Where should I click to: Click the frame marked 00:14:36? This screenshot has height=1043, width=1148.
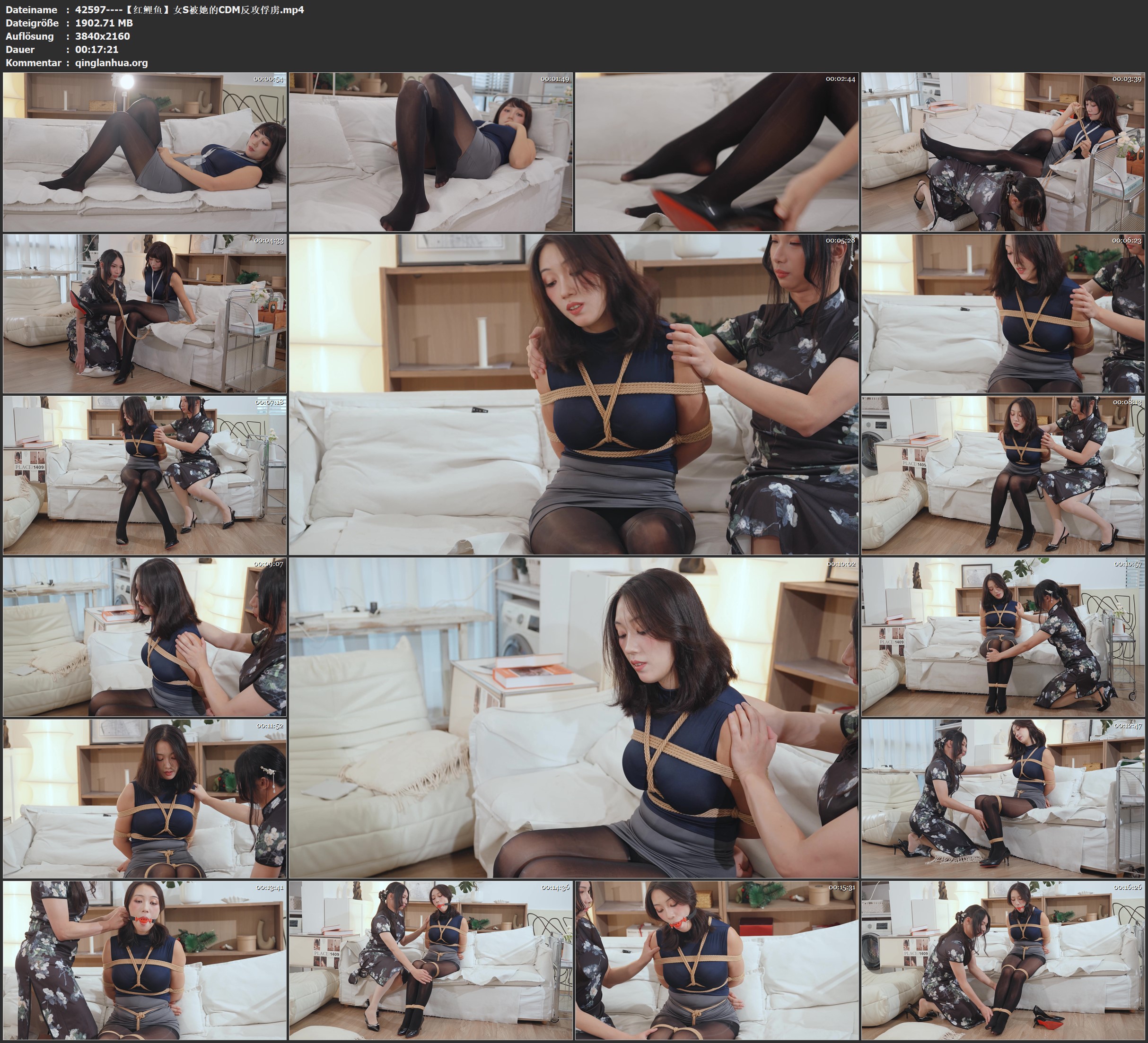coord(430,960)
